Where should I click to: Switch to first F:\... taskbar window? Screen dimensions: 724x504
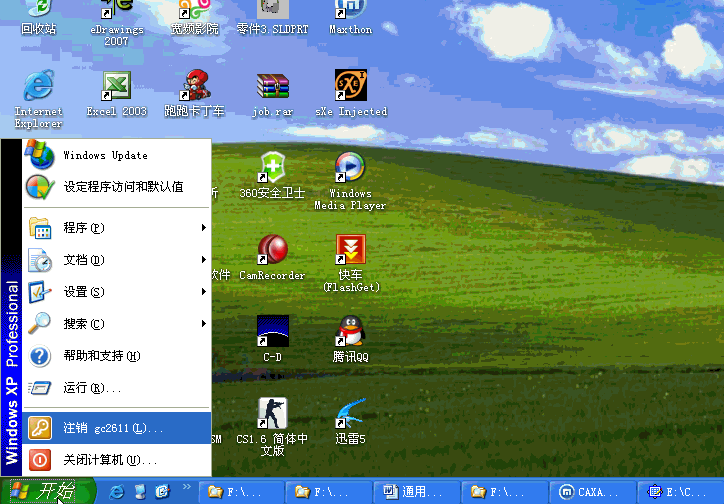241,492
